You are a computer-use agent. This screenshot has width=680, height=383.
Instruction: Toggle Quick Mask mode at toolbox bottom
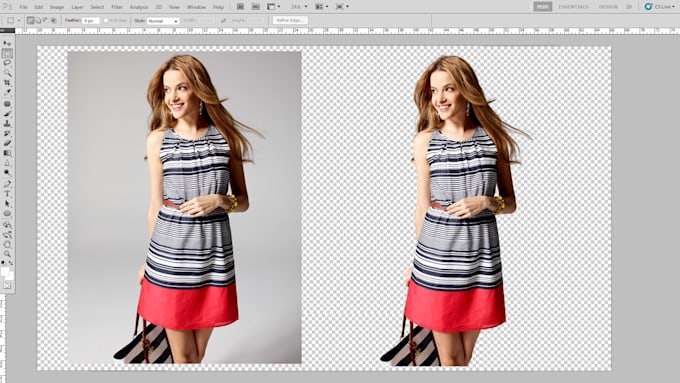point(7,285)
